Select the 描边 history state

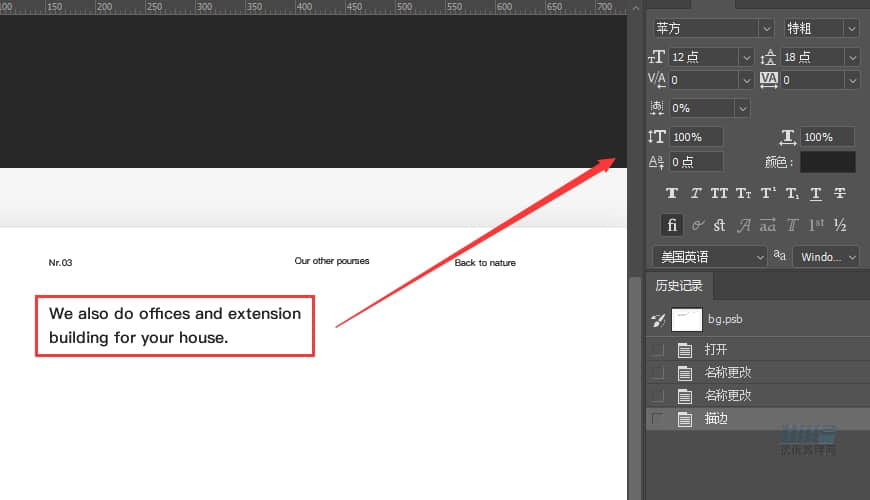click(x=716, y=419)
